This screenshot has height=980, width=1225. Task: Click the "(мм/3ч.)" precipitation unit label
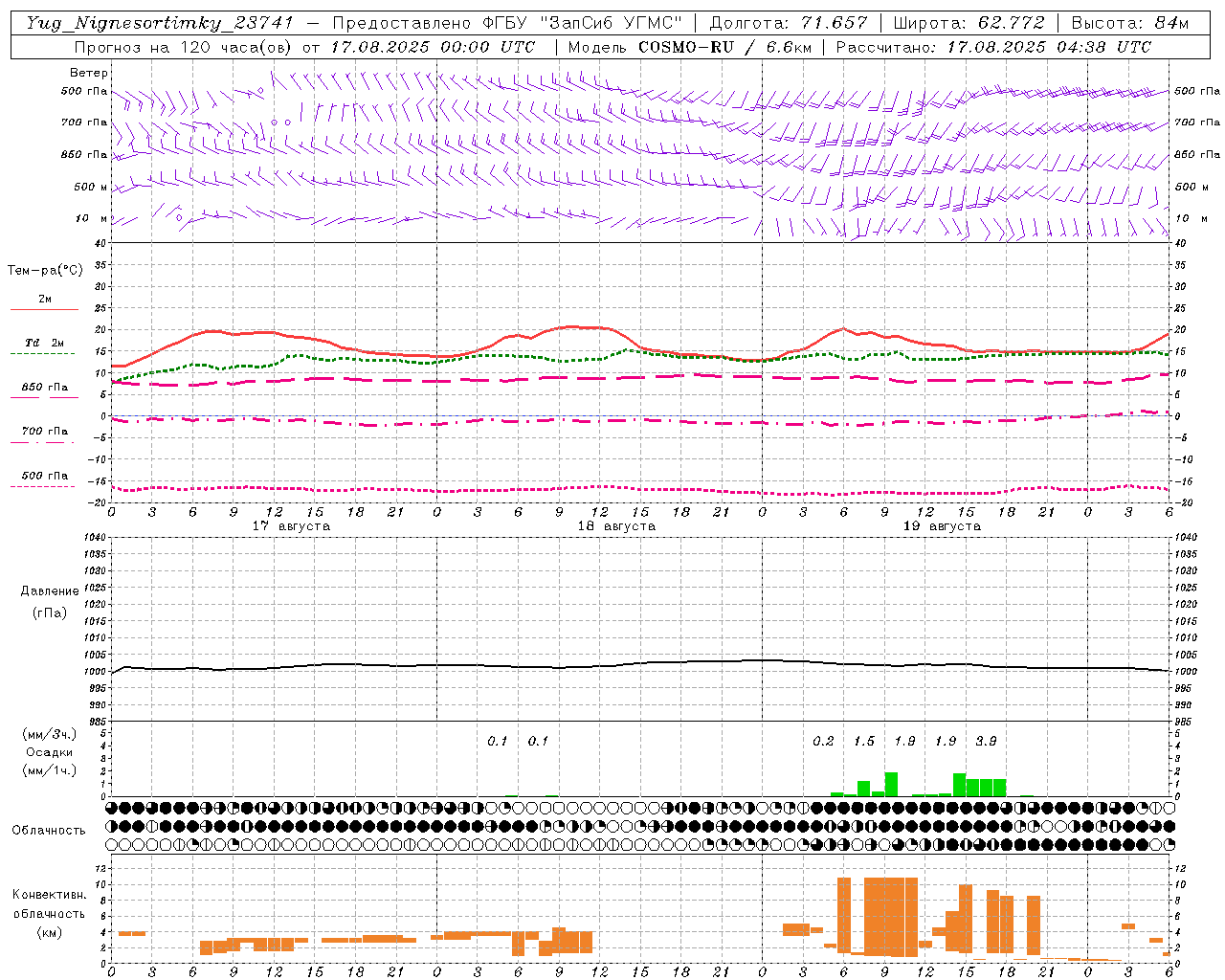(x=49, y=734)
